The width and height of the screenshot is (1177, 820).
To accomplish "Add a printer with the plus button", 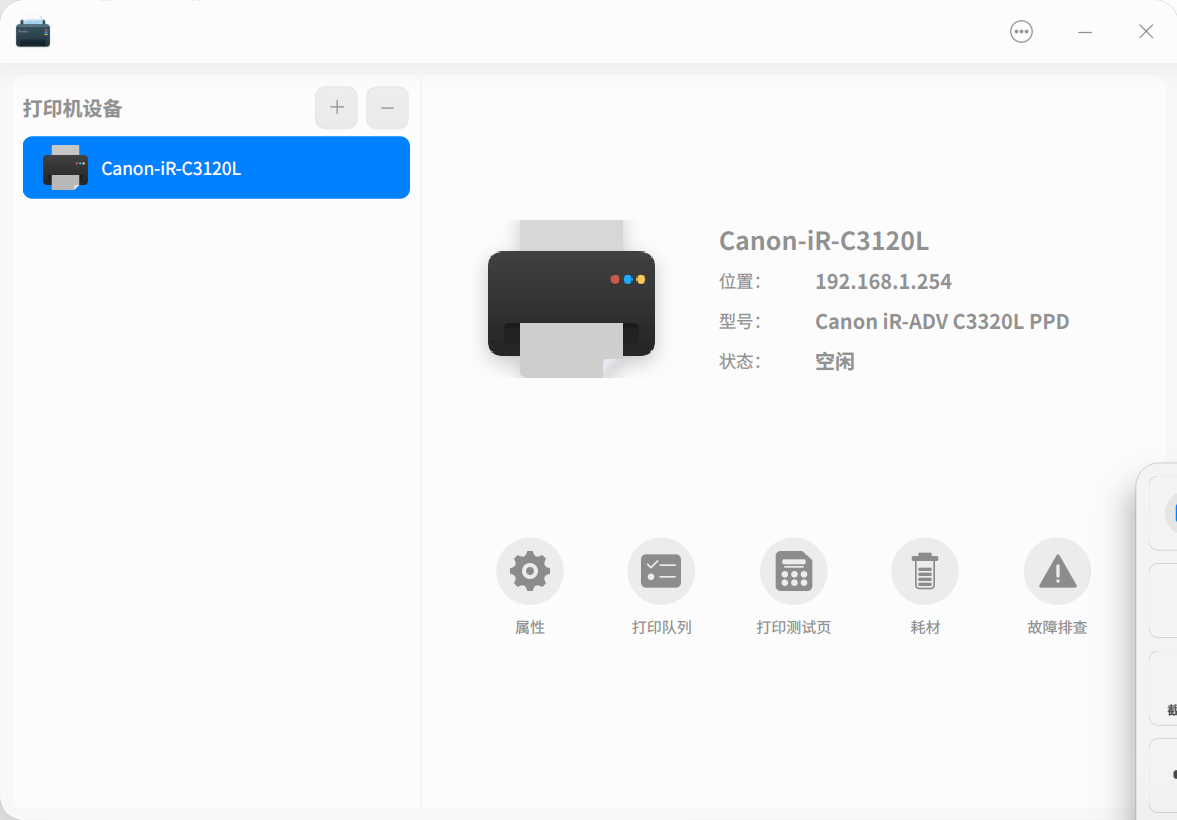I will [x=336, y=107].
